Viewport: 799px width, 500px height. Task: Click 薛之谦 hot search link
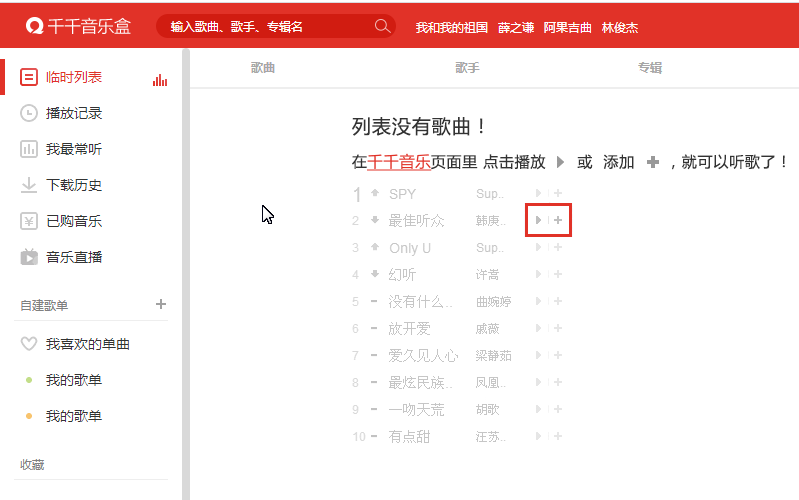tap(515, 27)
